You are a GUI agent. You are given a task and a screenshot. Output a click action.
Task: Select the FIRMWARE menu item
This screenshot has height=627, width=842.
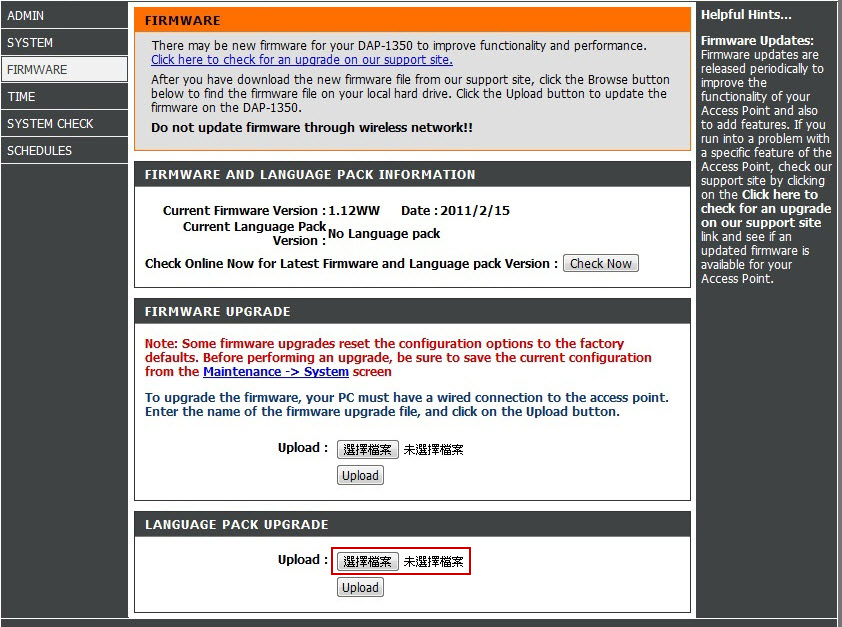click(x=64, y=69)
